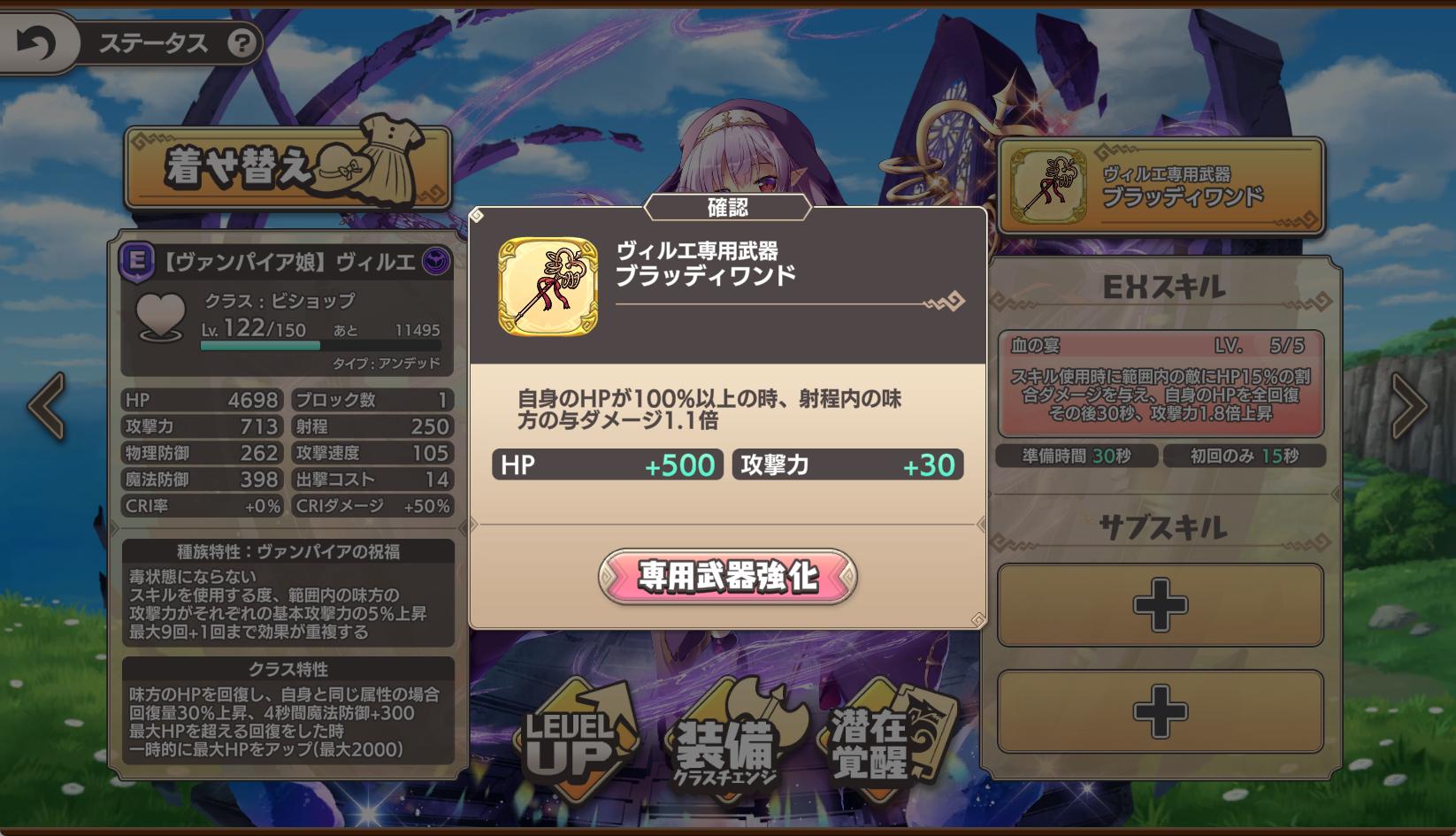Click the heart favorite icon
Viewport: 1456px width, 836px height.
[x=161, y=317]
